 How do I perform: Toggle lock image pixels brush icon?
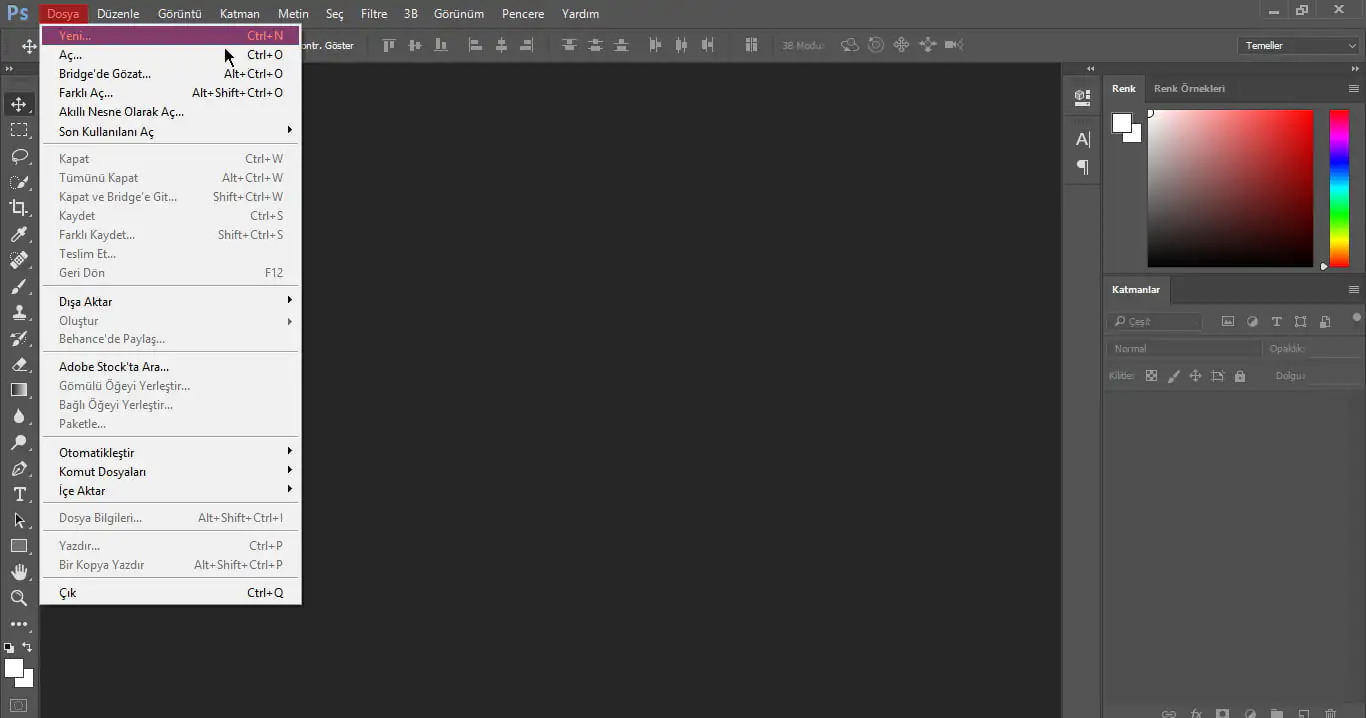[x=1173, y=376]
